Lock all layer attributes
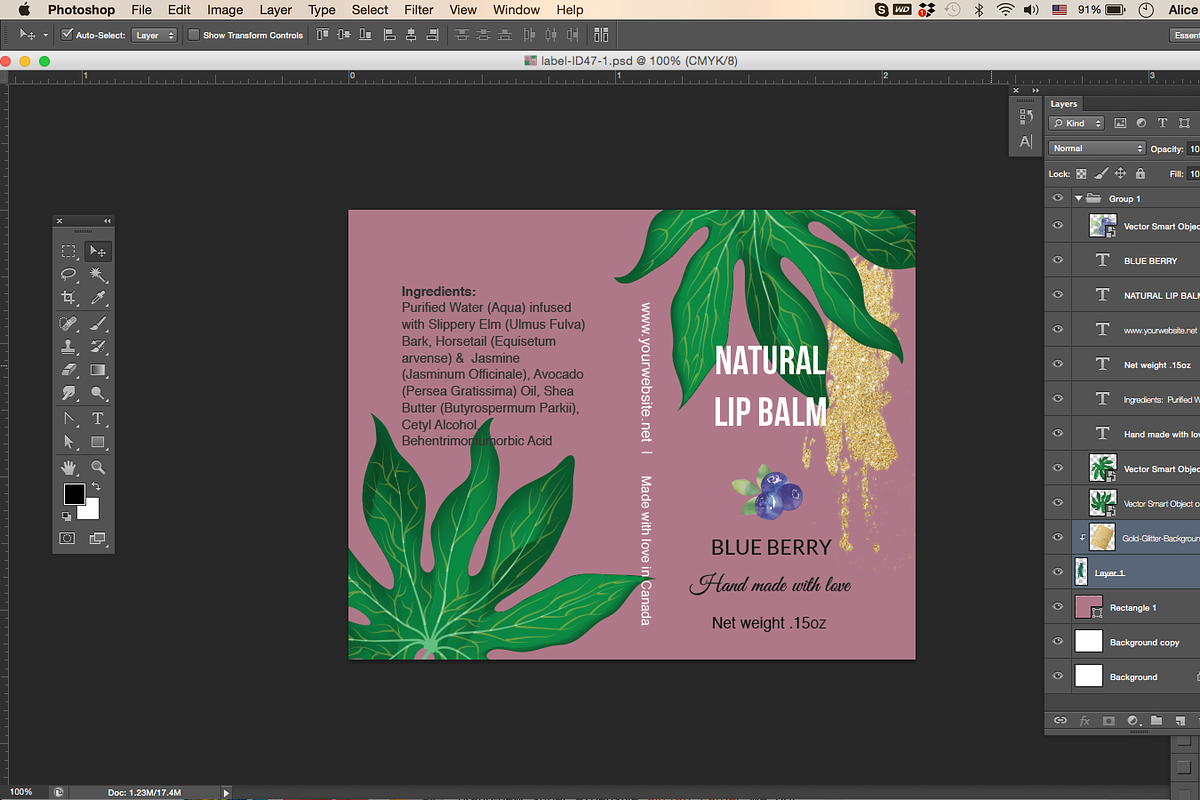 (x=1140, y=173)
